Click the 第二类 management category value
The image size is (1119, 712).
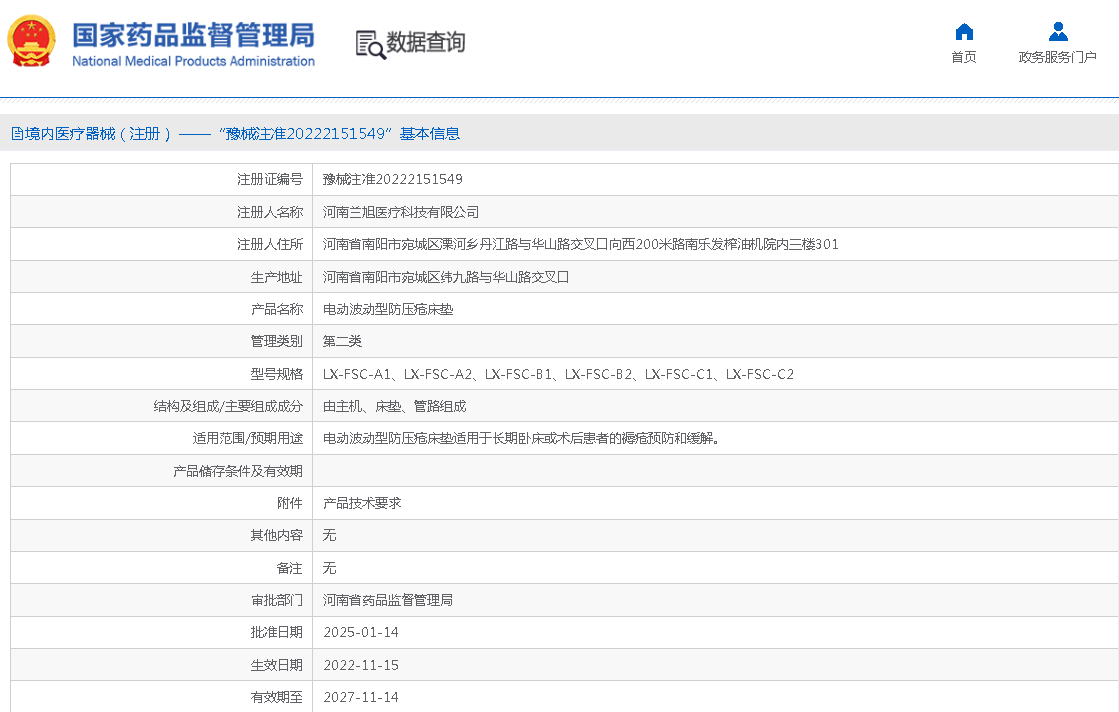coord(342,342)
